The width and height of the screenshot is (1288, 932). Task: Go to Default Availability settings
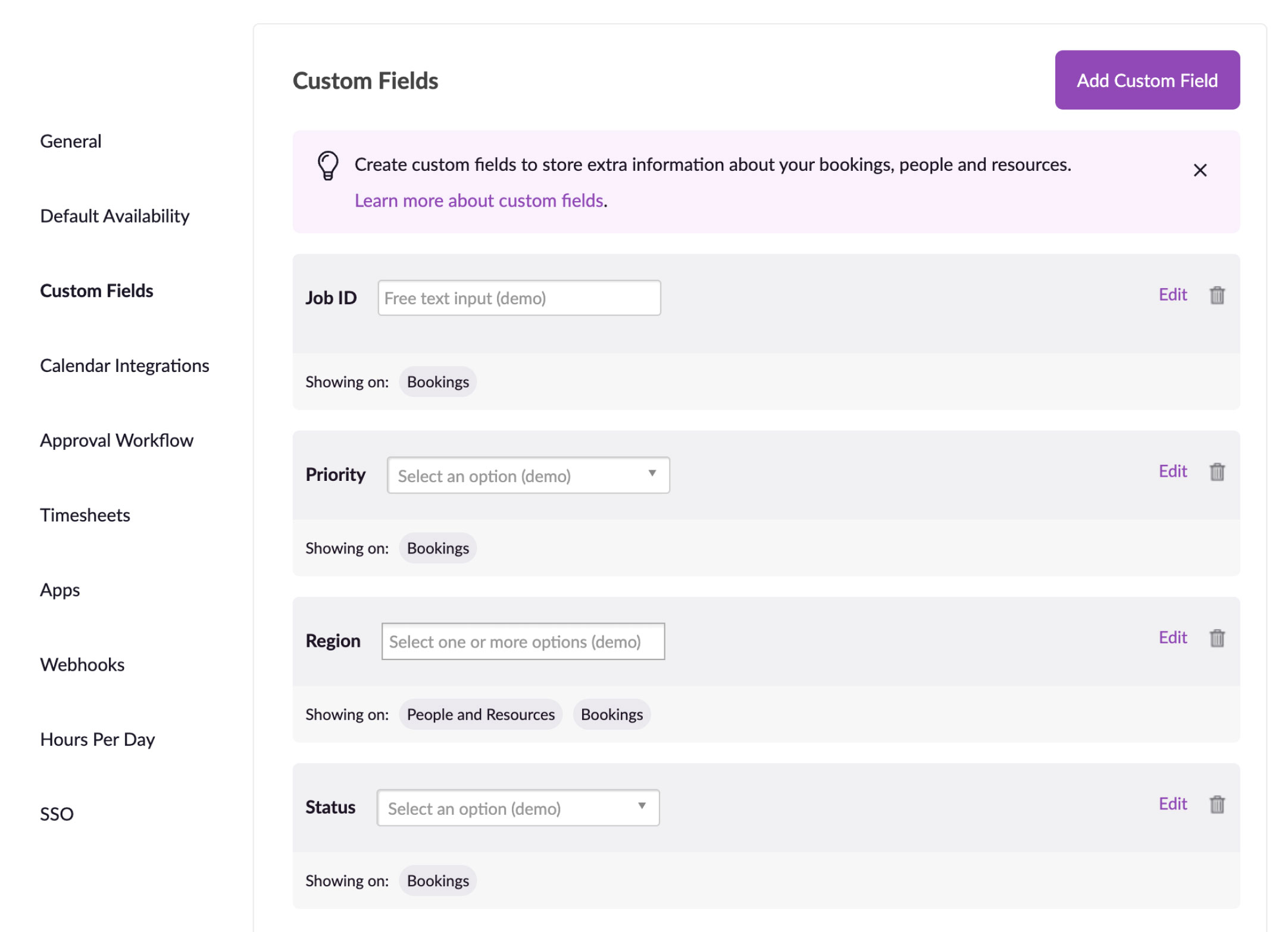[115, 216]
